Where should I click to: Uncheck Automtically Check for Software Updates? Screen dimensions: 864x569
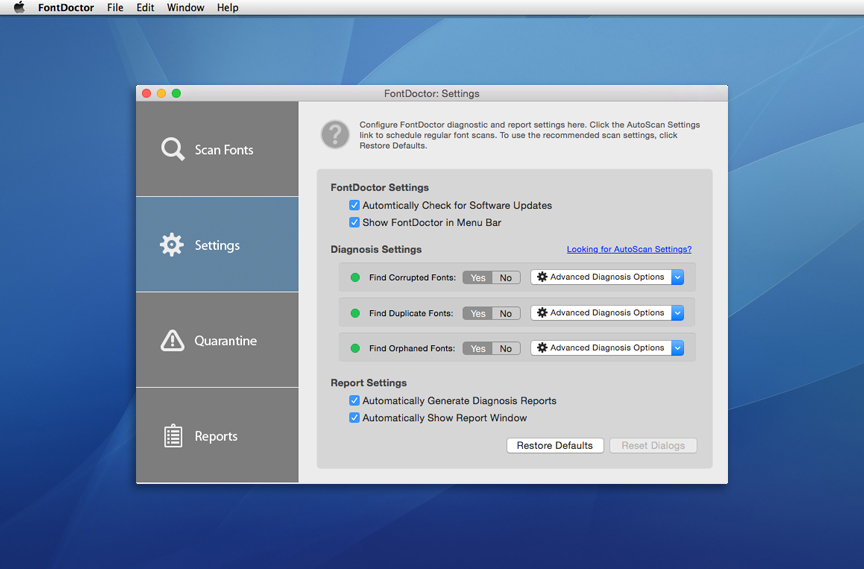(354, 205)
